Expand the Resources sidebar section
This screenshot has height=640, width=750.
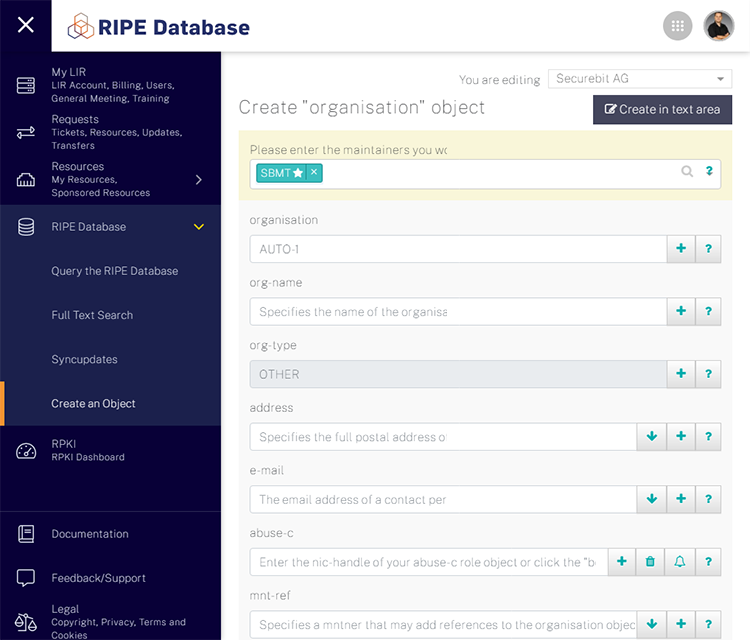(198, 180)
